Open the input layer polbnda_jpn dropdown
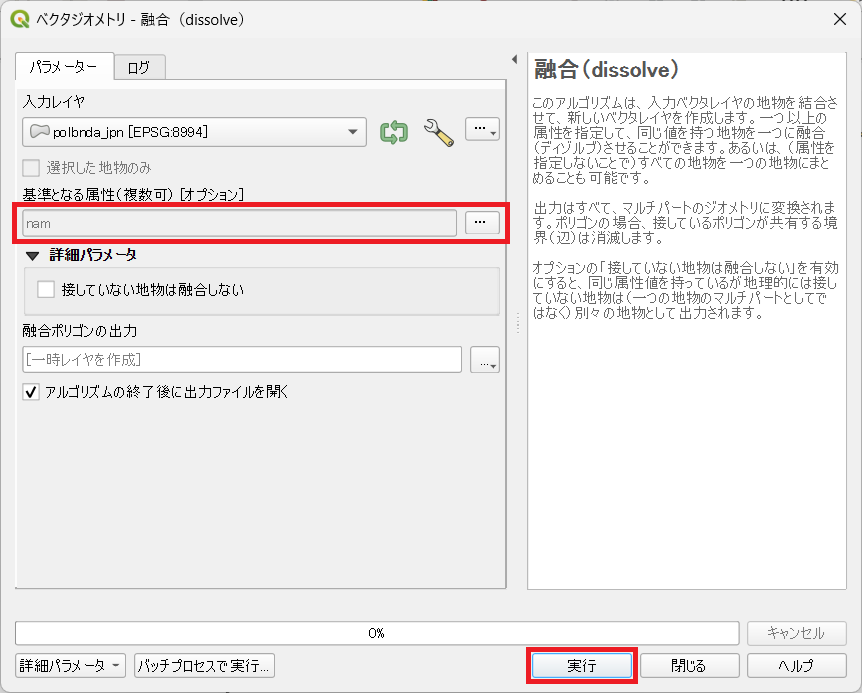The width and height of the screenshot is (862, 693). coord(195,131)
